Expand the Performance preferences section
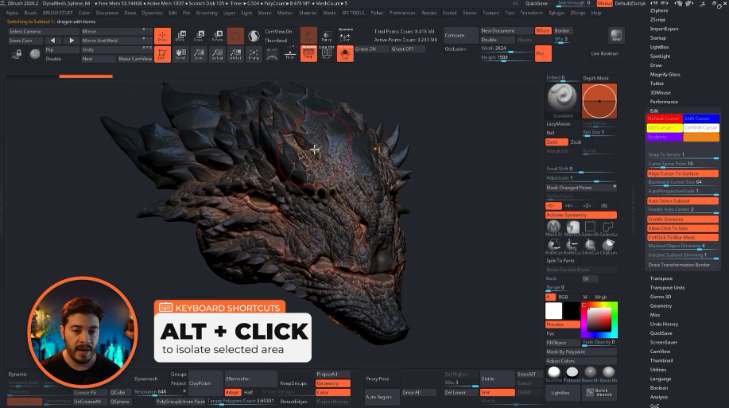This screenshot has width=729, height=408. (x=663, y=101)
